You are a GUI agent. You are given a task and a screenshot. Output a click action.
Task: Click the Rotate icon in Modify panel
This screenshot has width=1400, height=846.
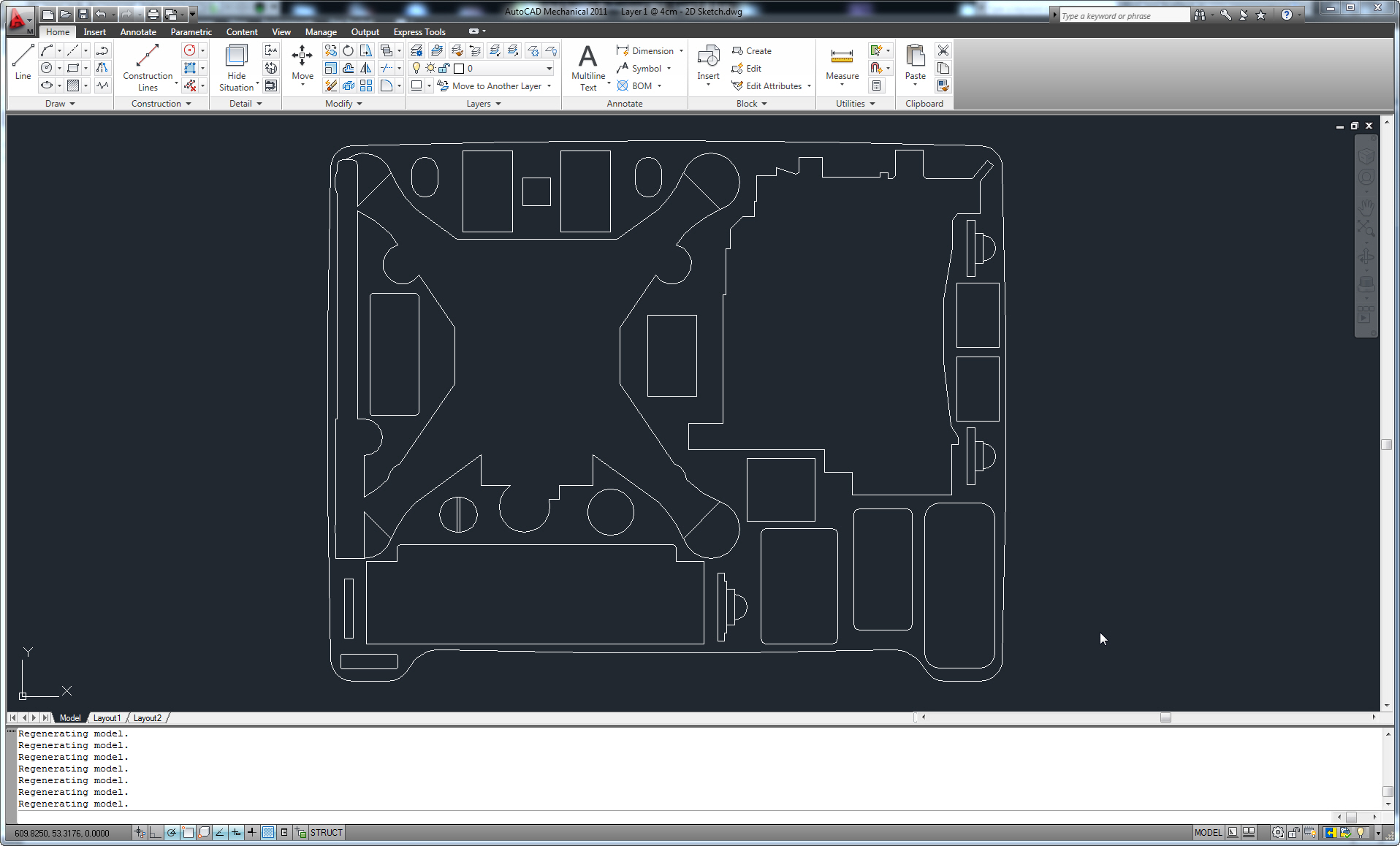click(349, 50)
